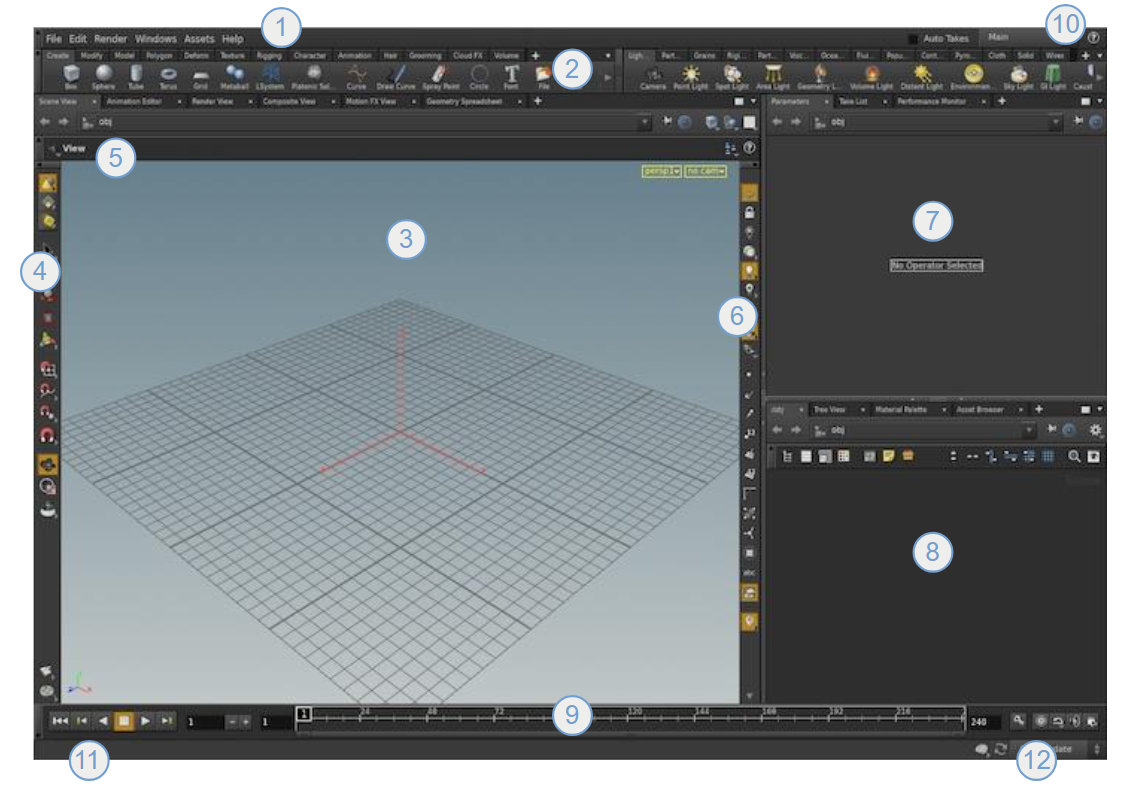Viewport: 1139px width, 786px height.
Task: Expand scene view path obj dropdown
Action: coord(644,122)
